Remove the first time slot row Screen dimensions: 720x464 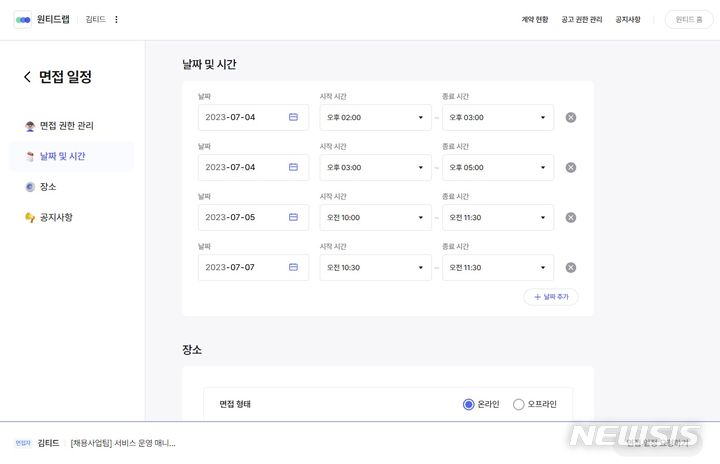click(x=571, y=117)
